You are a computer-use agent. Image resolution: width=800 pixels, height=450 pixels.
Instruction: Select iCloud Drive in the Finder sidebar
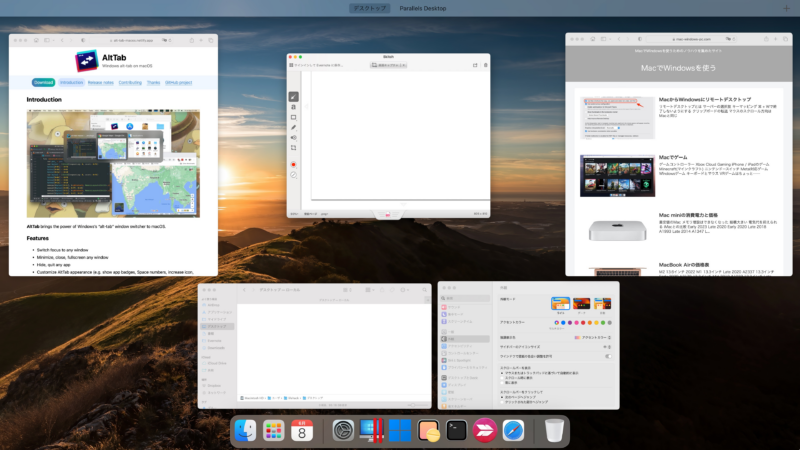click(x=217, y=363)
